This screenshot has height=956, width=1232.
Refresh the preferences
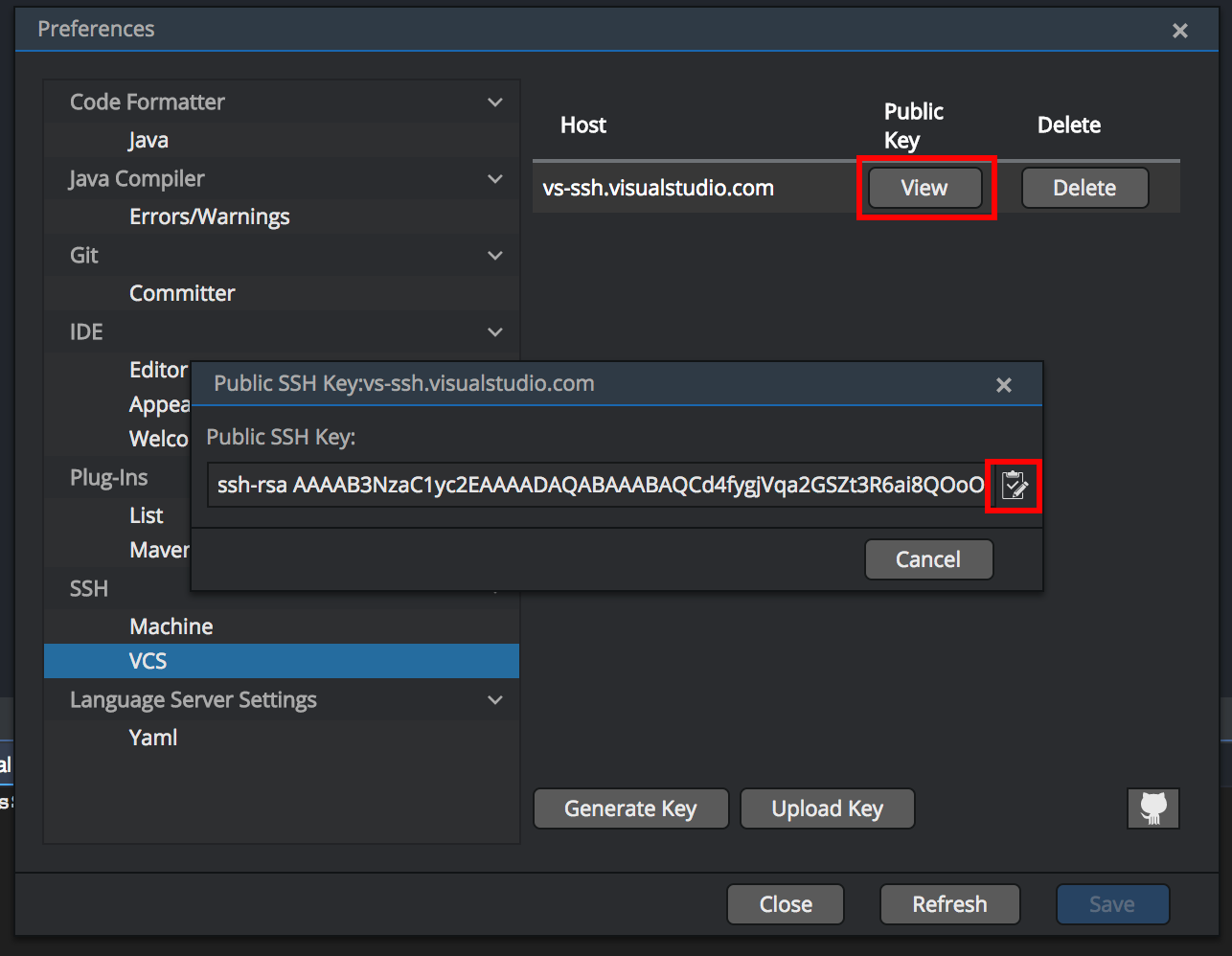[949, 904]
